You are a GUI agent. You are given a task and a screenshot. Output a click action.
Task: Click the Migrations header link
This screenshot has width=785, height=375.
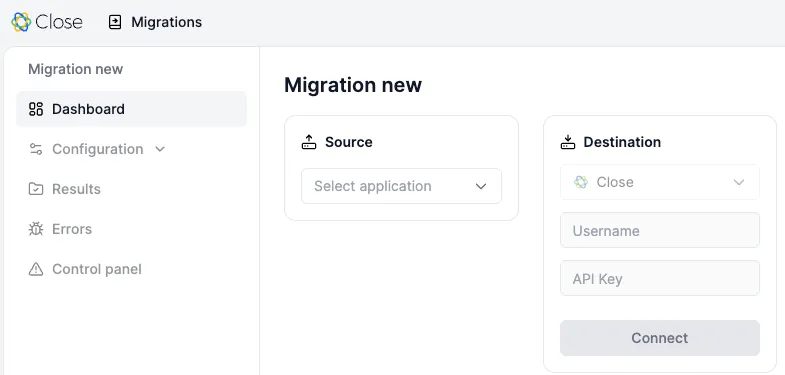pos(166,22)
